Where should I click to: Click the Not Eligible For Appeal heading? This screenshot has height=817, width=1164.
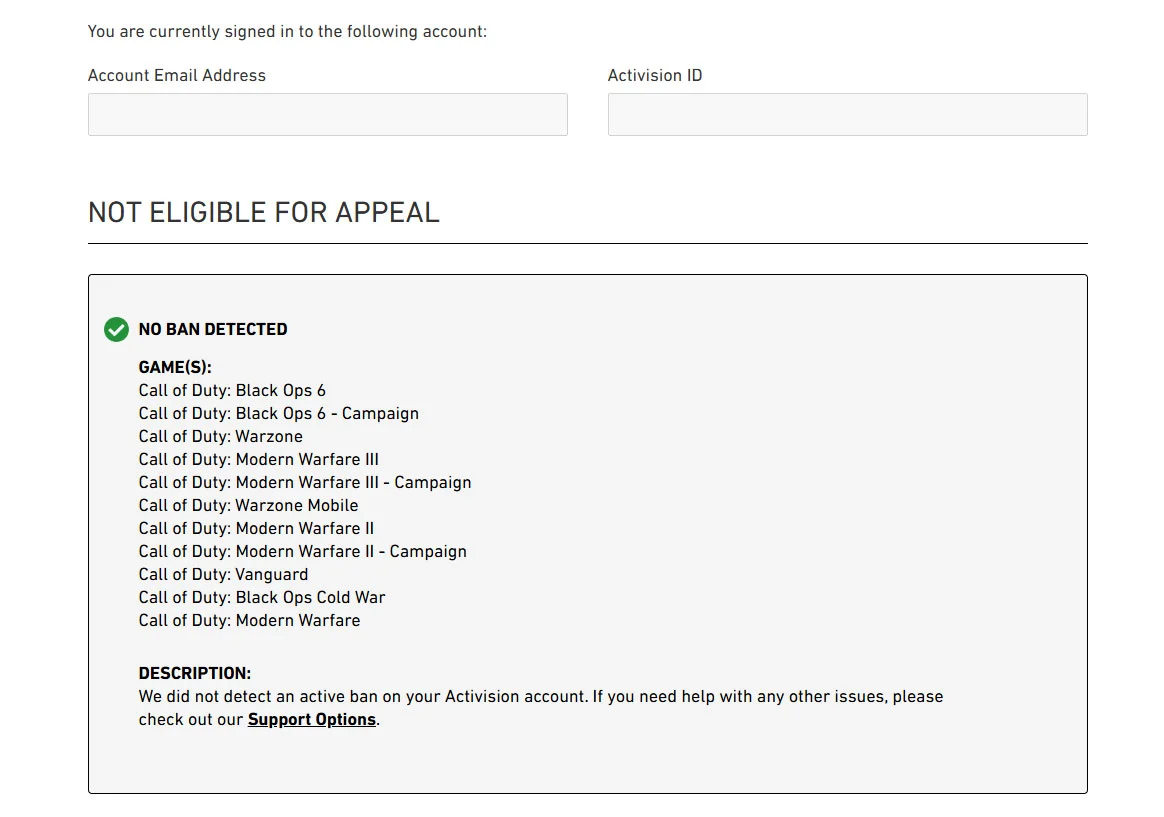click(x=264, y=212)
